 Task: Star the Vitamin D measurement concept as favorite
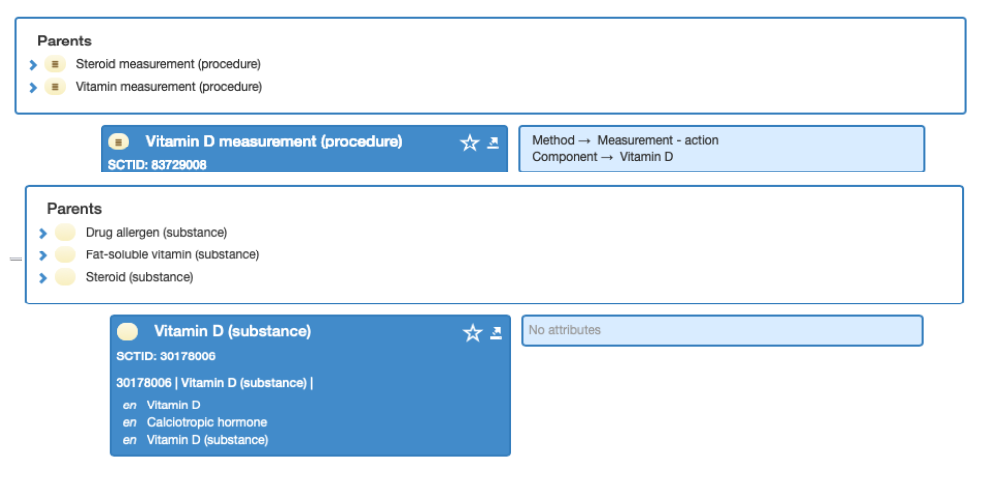469,143
